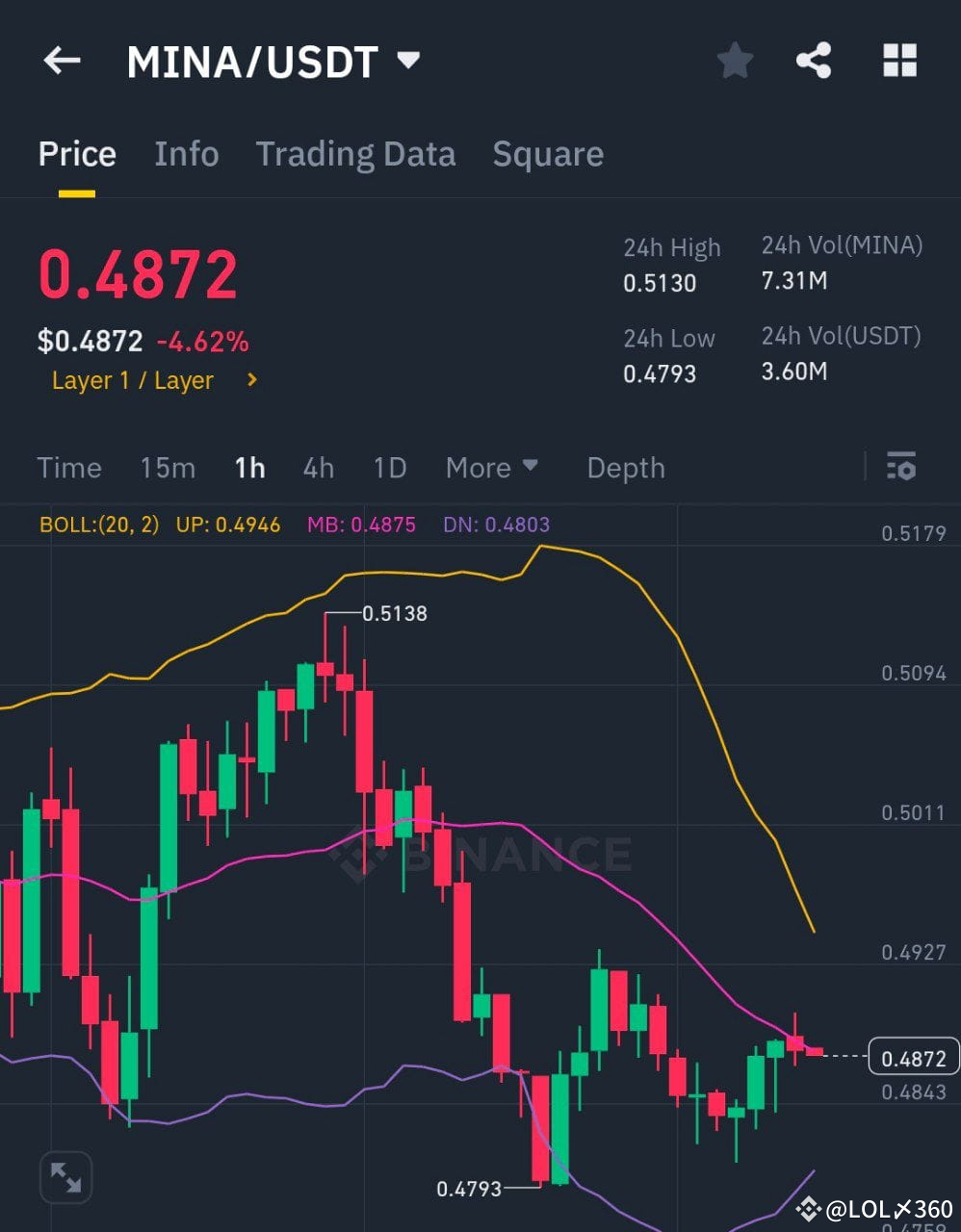The image size is (961, 1232).
Task: Open the More timeframes dropdown
Action: 491,467
